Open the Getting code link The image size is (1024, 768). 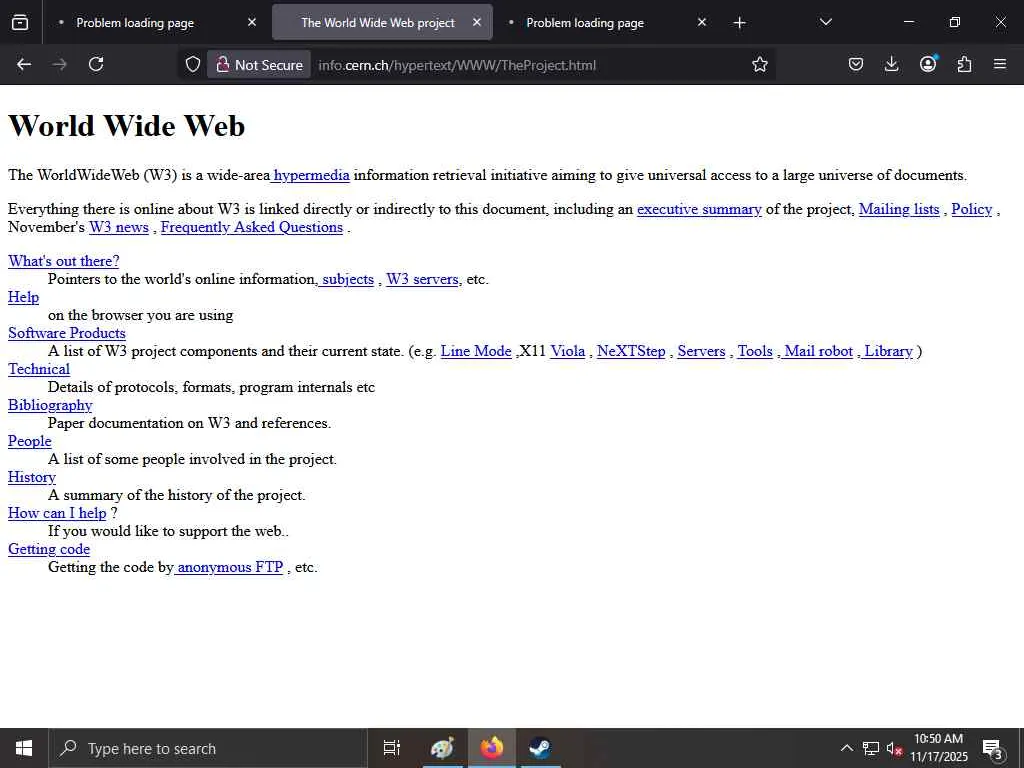click(x=49, y=549)
